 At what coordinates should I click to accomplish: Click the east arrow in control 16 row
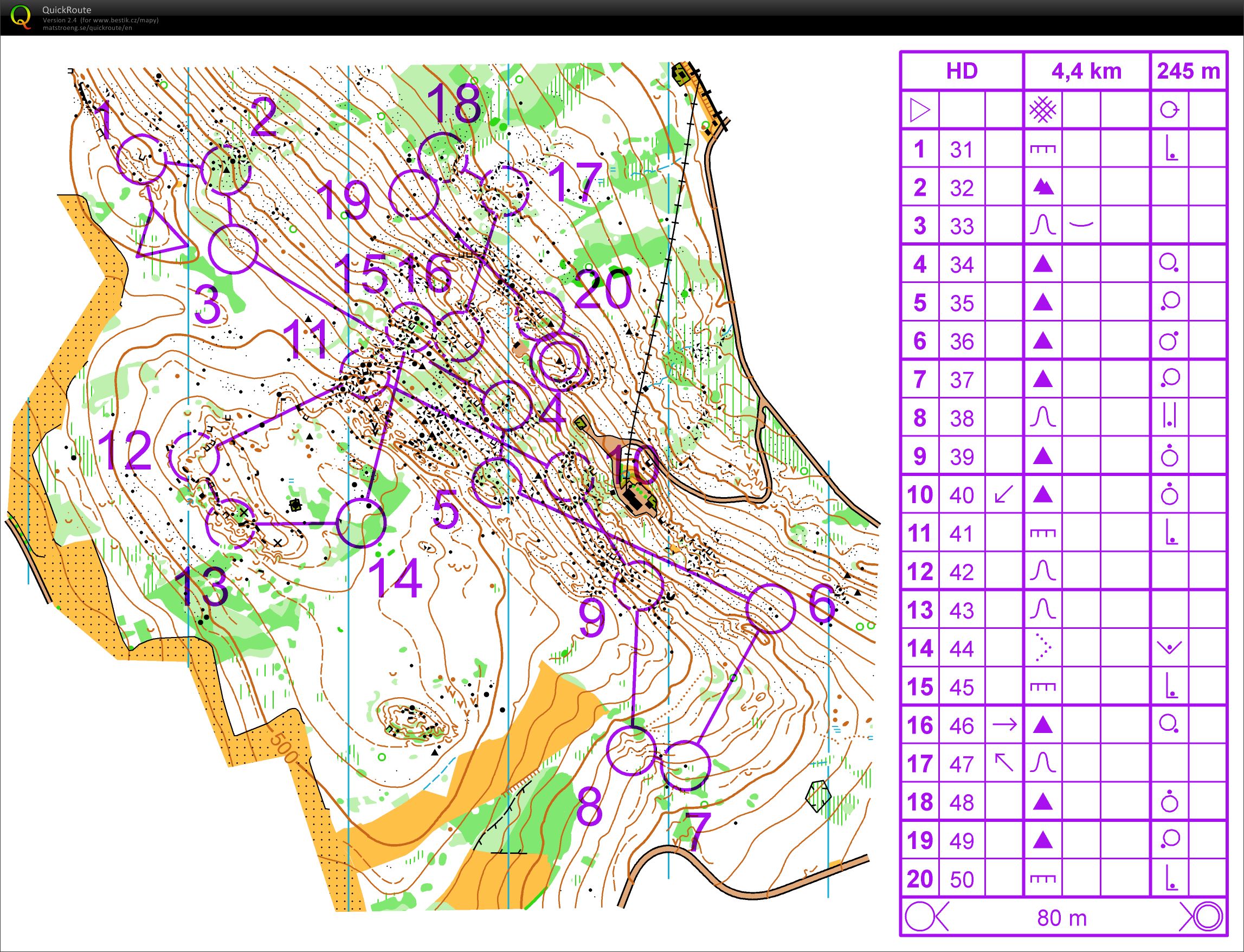pos(1004,725)
